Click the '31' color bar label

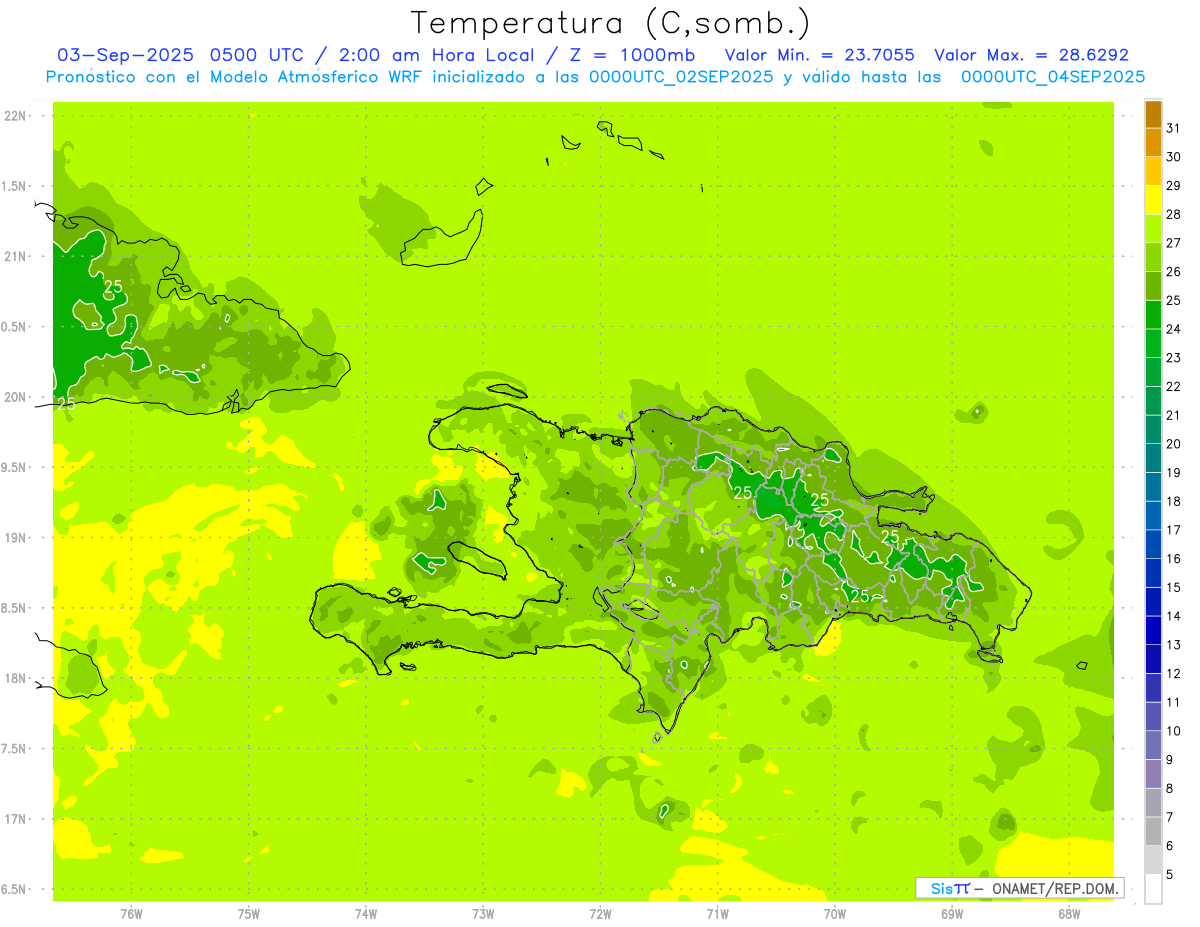[x=1174, y=128]
